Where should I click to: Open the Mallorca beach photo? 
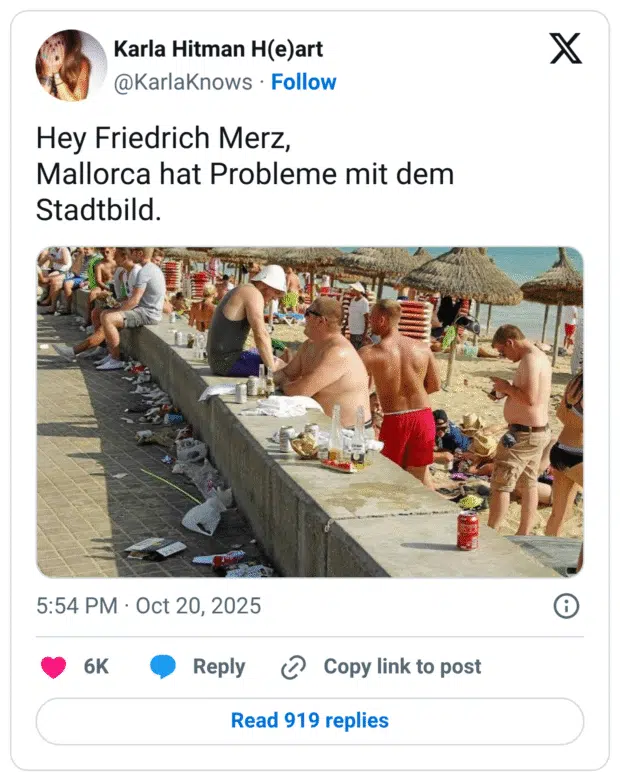pyautogui.click(x=310, y=412)
